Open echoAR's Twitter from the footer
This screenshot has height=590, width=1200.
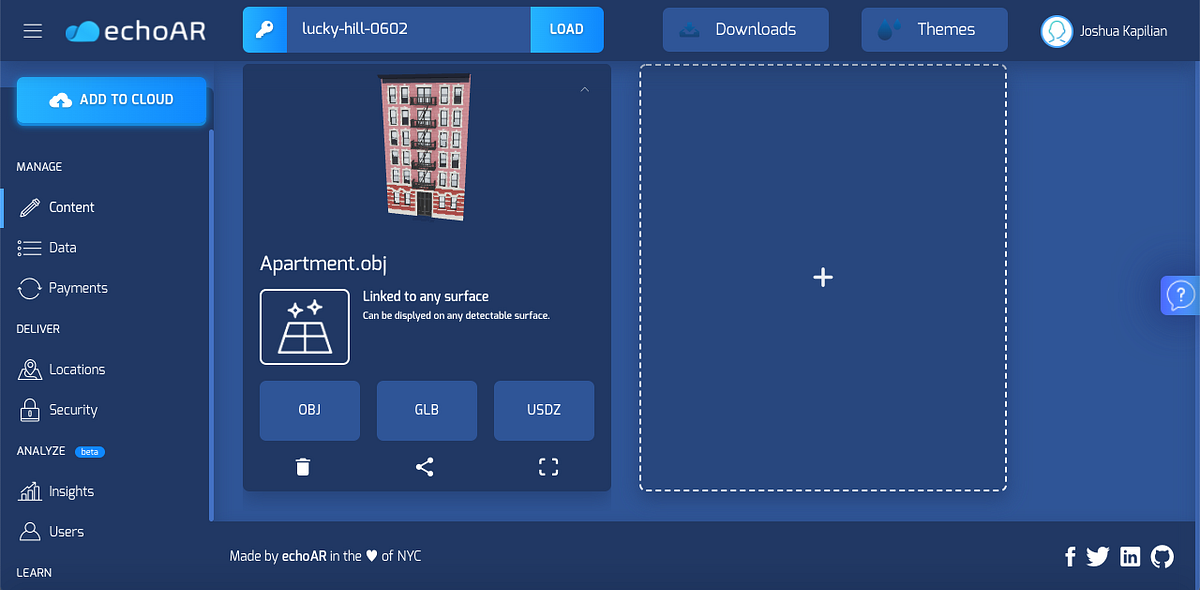[x=1098, y=556]
